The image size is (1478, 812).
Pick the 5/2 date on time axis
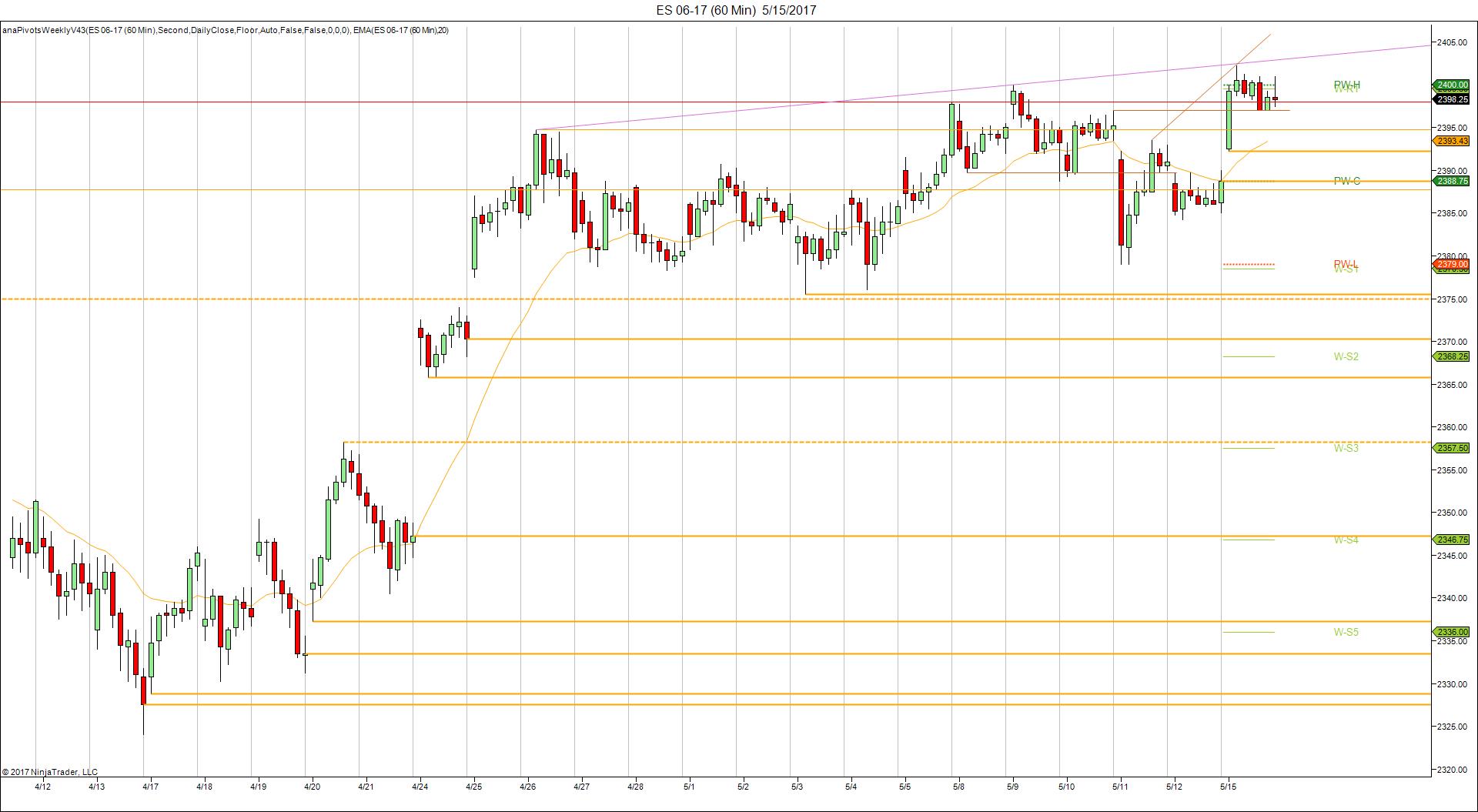tap(744, 787)
